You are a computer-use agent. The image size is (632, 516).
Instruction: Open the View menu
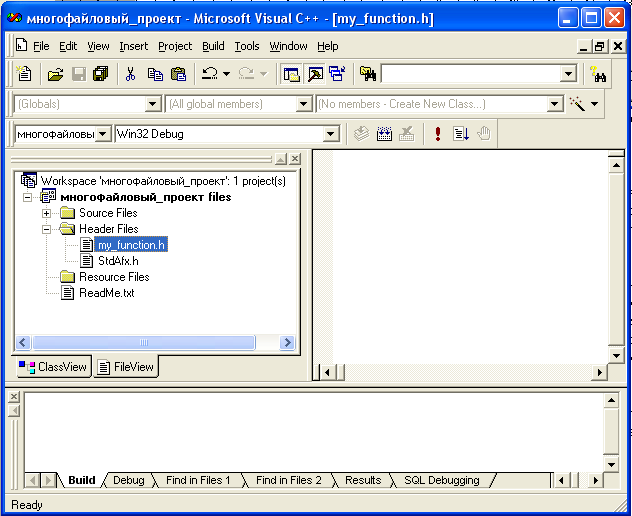click(x=98, y=46)
